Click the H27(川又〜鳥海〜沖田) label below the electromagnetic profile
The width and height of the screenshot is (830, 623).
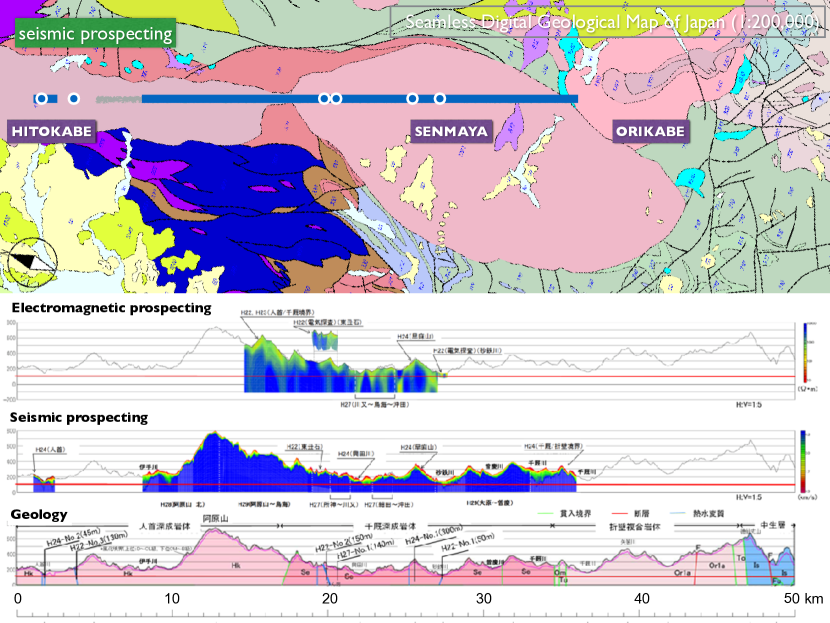tap(375, 404)
